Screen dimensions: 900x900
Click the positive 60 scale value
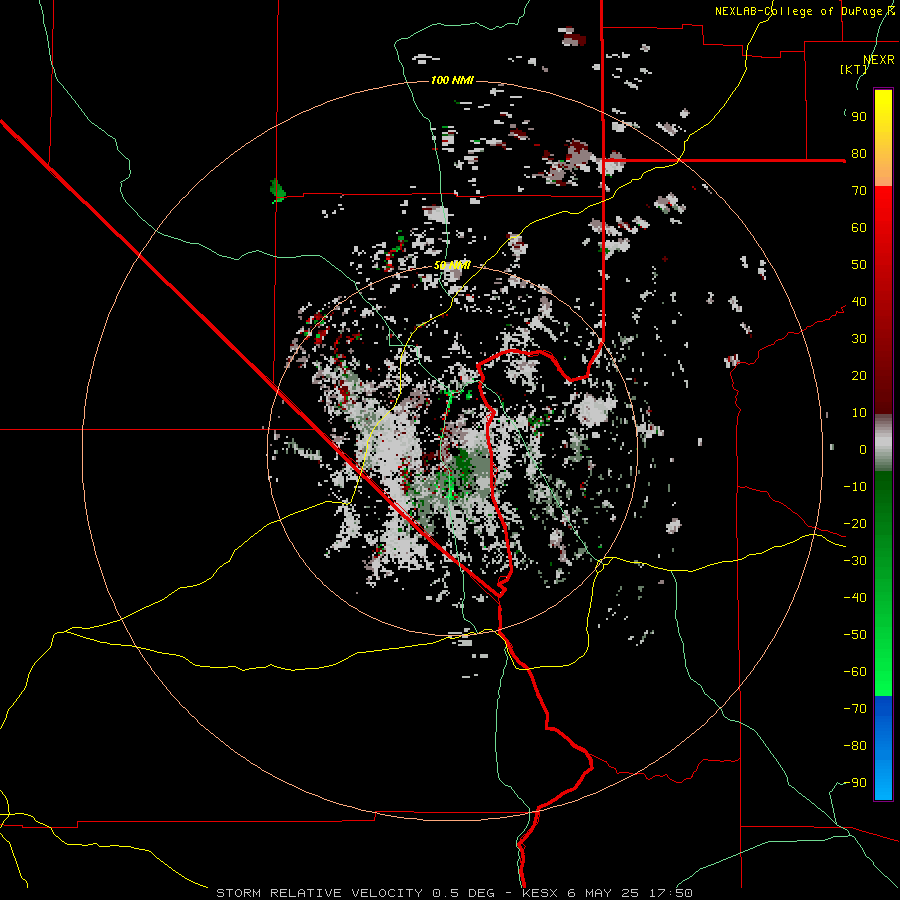point(859,227)
